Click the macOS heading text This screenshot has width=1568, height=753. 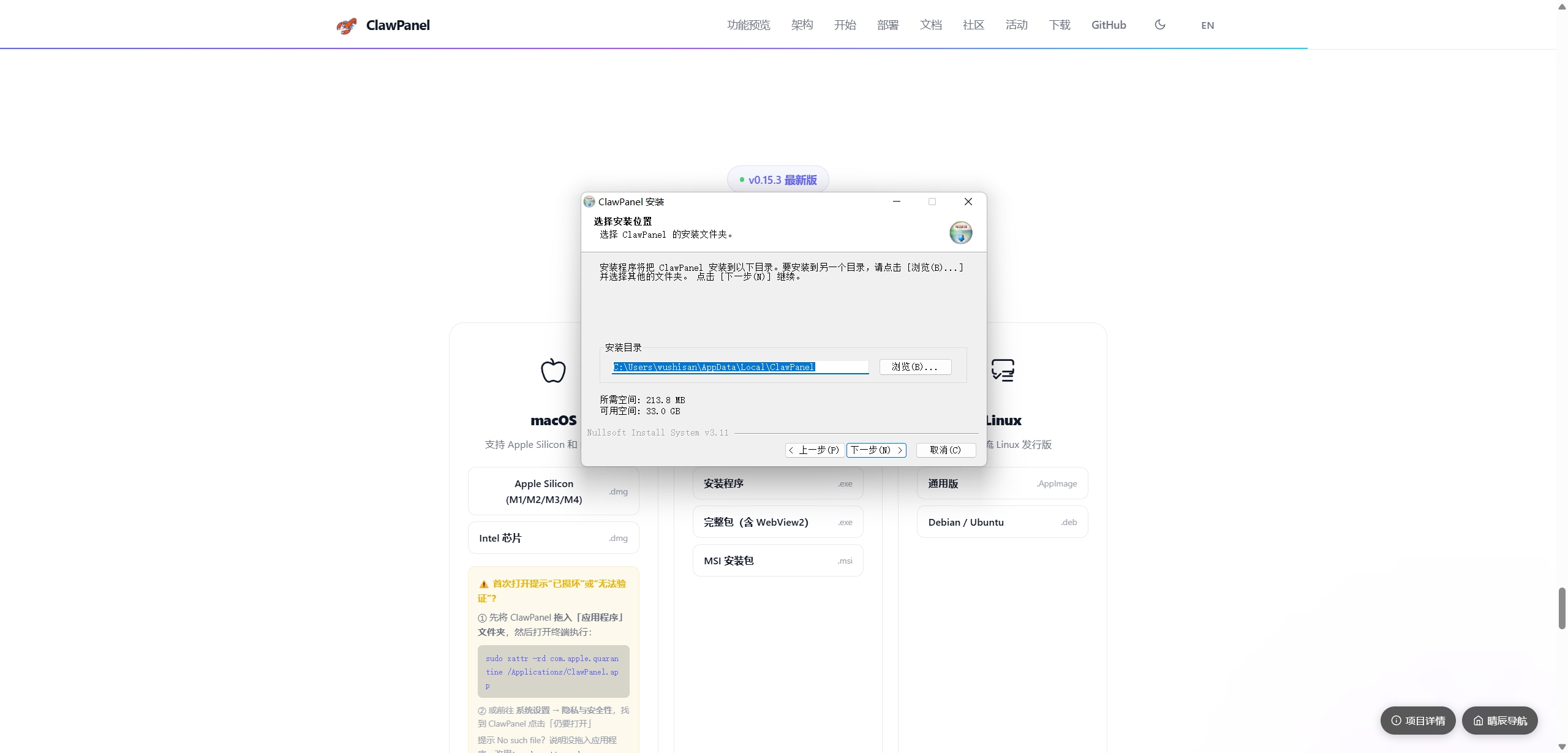click(554, 420)
